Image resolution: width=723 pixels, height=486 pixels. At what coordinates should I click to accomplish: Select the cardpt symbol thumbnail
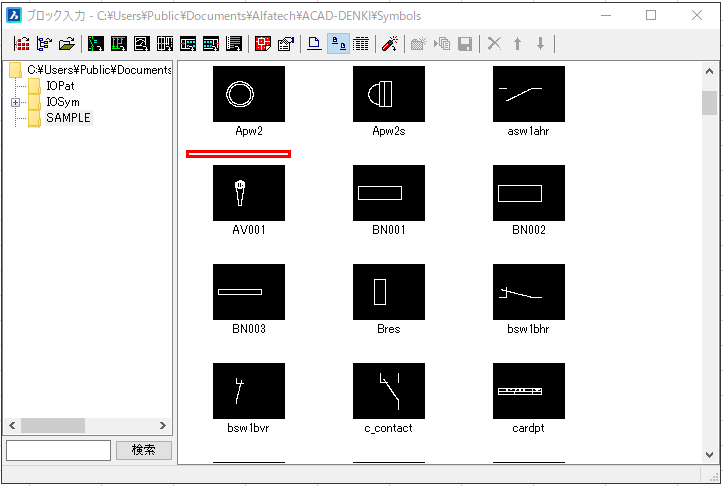529,391
